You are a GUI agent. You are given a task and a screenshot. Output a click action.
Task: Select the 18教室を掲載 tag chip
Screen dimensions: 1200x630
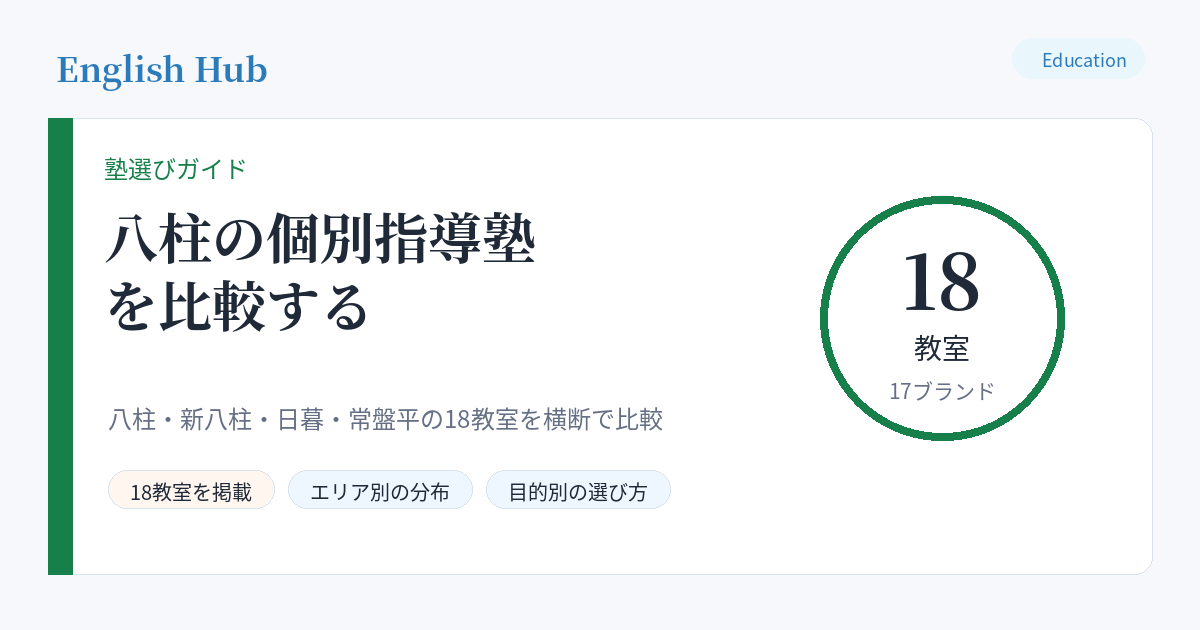(x=191, y=490)
